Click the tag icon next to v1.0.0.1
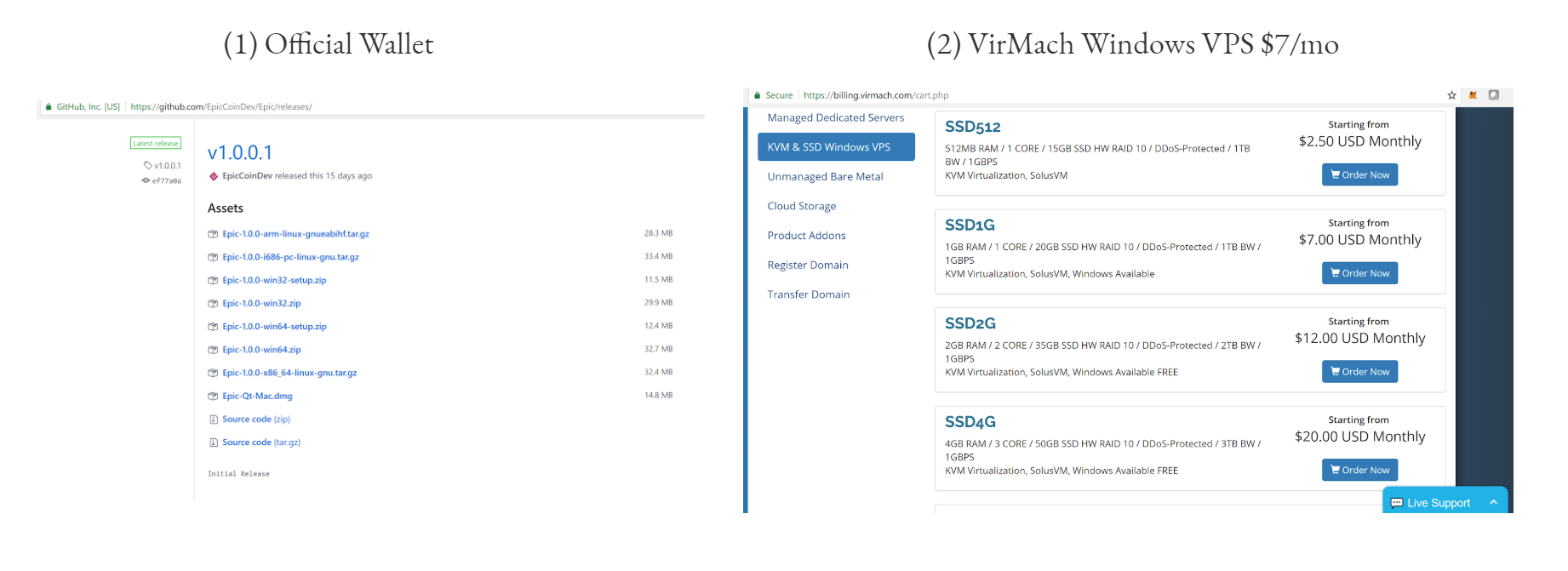1568x571 pixels. click(148, 165)
